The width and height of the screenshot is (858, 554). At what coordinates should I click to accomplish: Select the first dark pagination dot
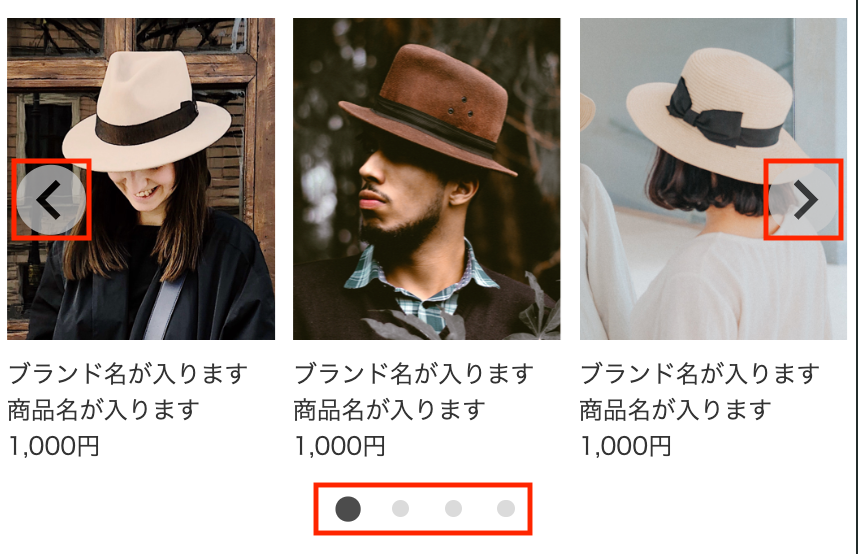click(348, 509)
